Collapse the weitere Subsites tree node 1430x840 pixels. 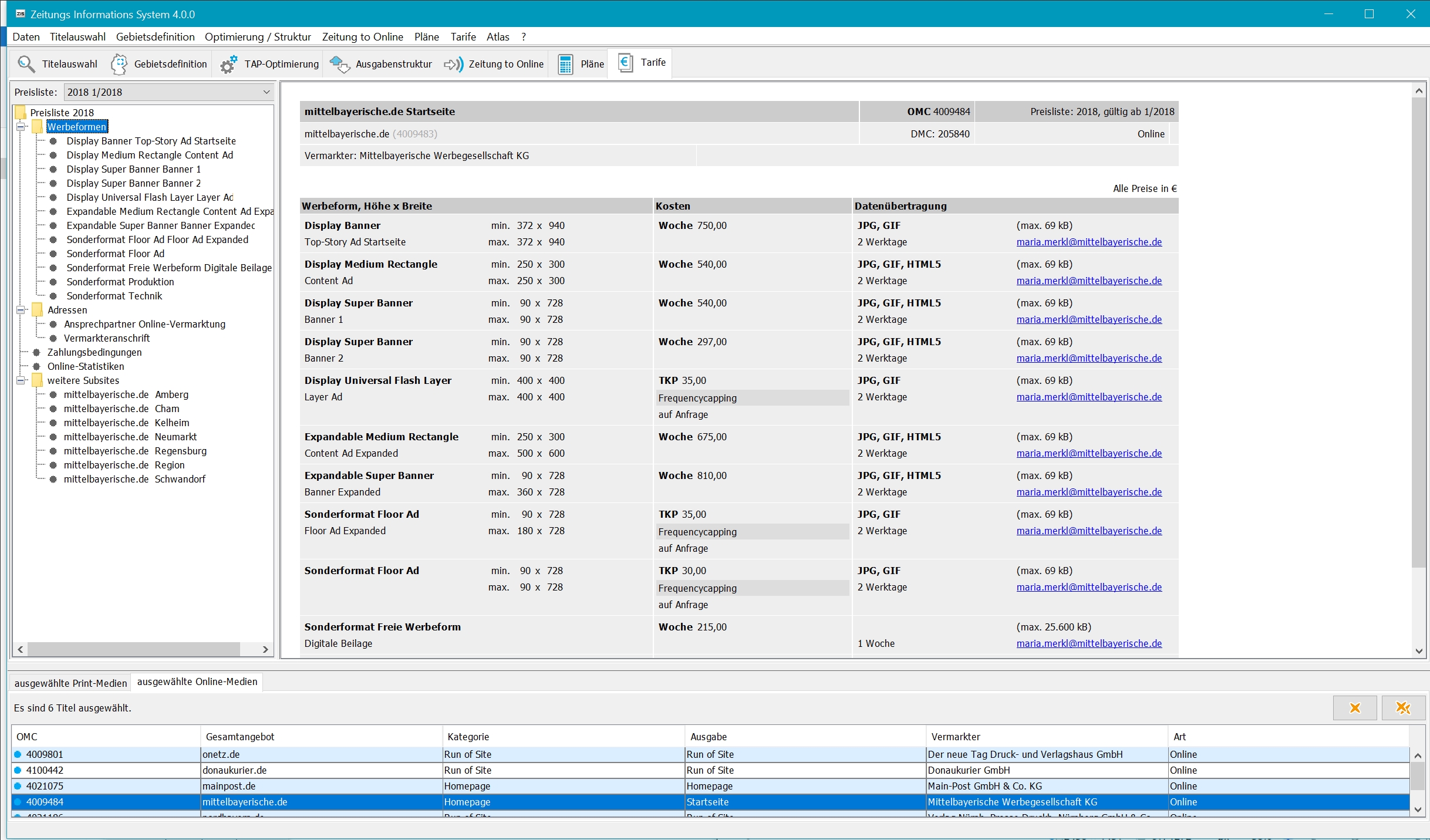(x=22, y=380)
